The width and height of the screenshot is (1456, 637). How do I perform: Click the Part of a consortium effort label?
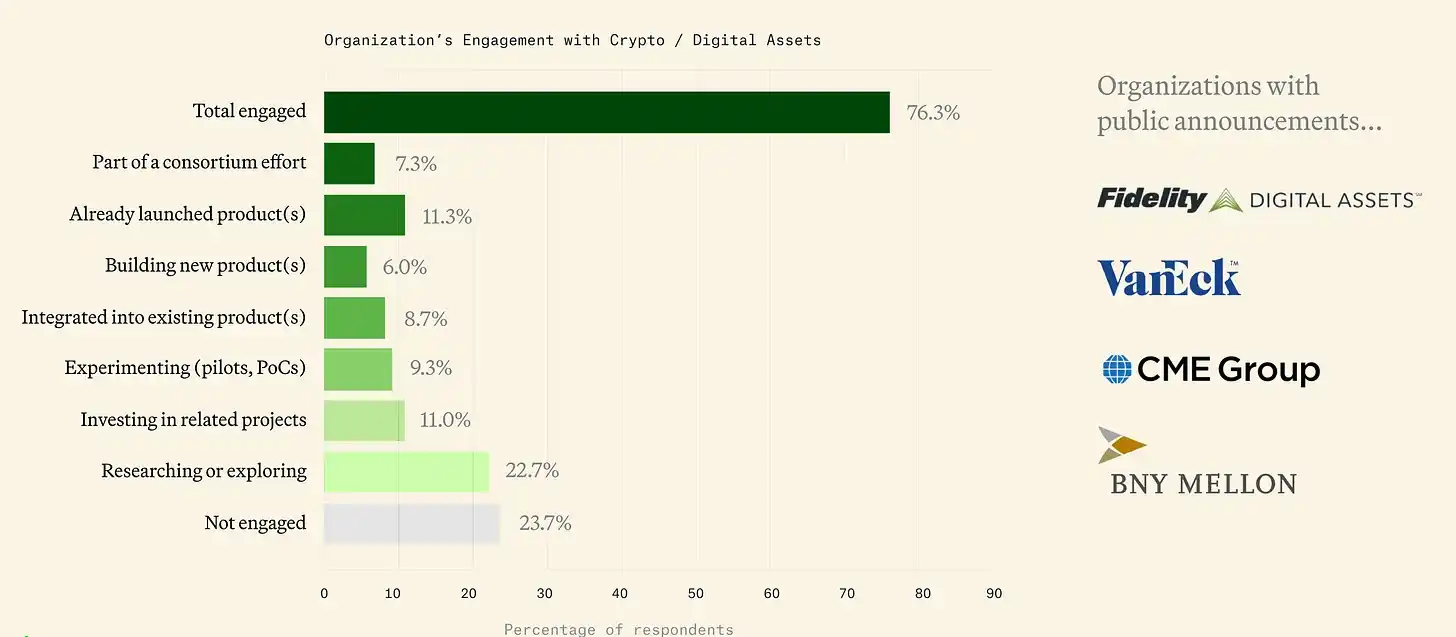(x=199, y=162)
